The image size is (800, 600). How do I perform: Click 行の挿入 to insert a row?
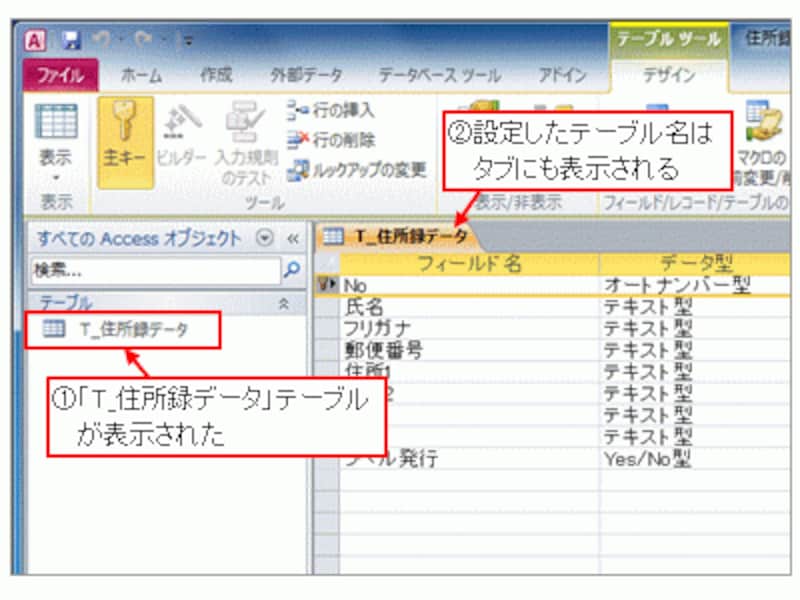coord(331,110)
